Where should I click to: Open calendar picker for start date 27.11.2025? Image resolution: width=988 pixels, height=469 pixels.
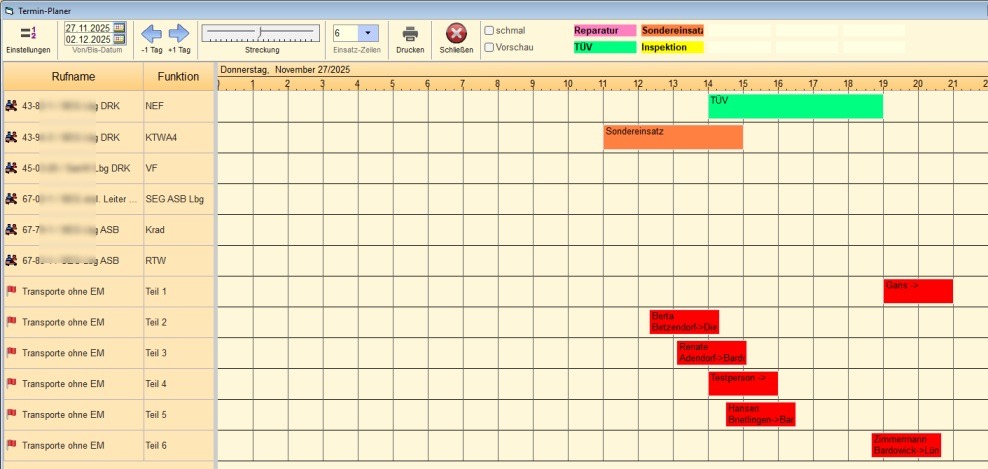120,27
